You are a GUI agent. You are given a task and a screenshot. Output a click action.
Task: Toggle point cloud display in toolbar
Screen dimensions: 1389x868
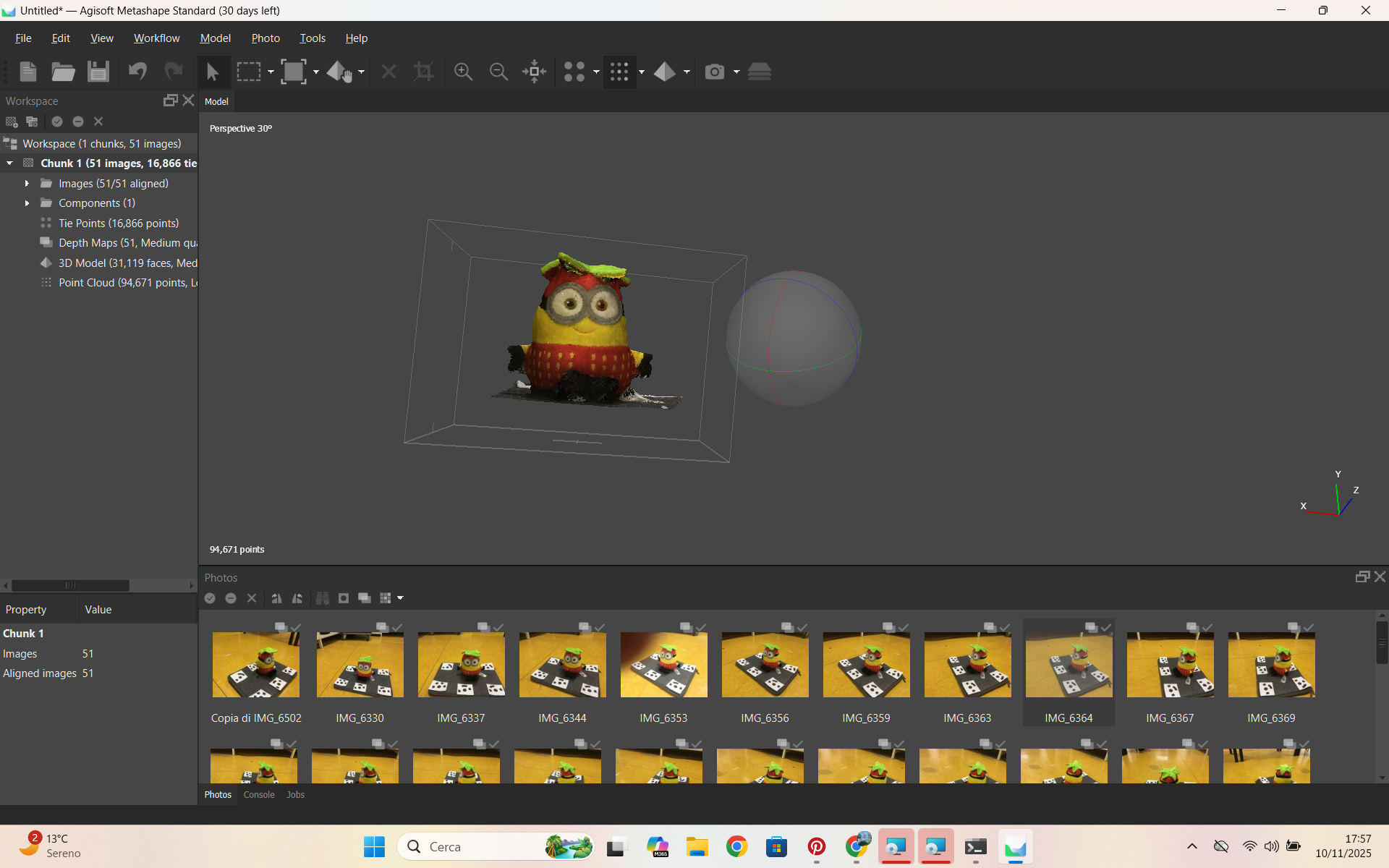619,72
